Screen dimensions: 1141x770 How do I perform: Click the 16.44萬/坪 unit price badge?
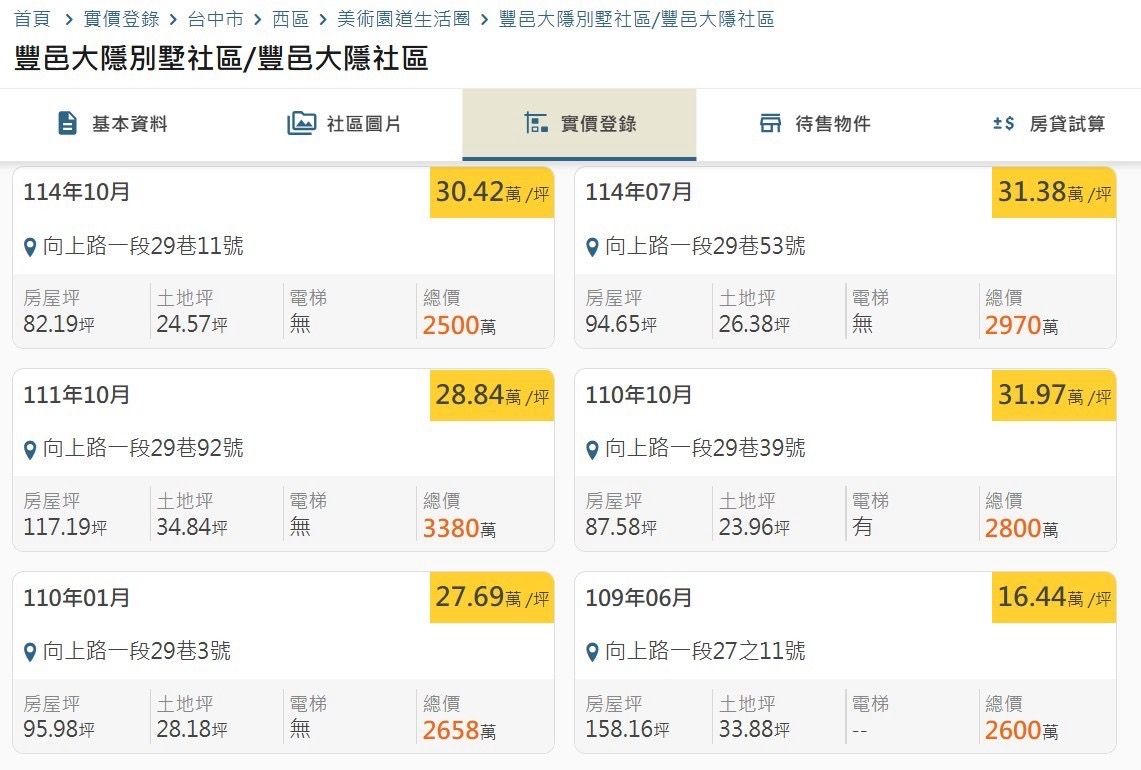click(x=1053, y=598)
